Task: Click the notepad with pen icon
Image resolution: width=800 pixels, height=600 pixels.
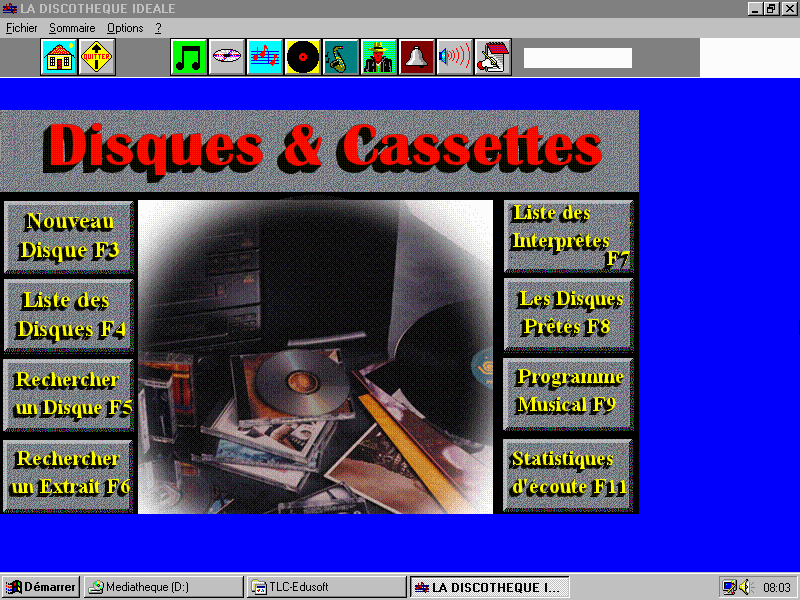Action: tap(493, 58)
